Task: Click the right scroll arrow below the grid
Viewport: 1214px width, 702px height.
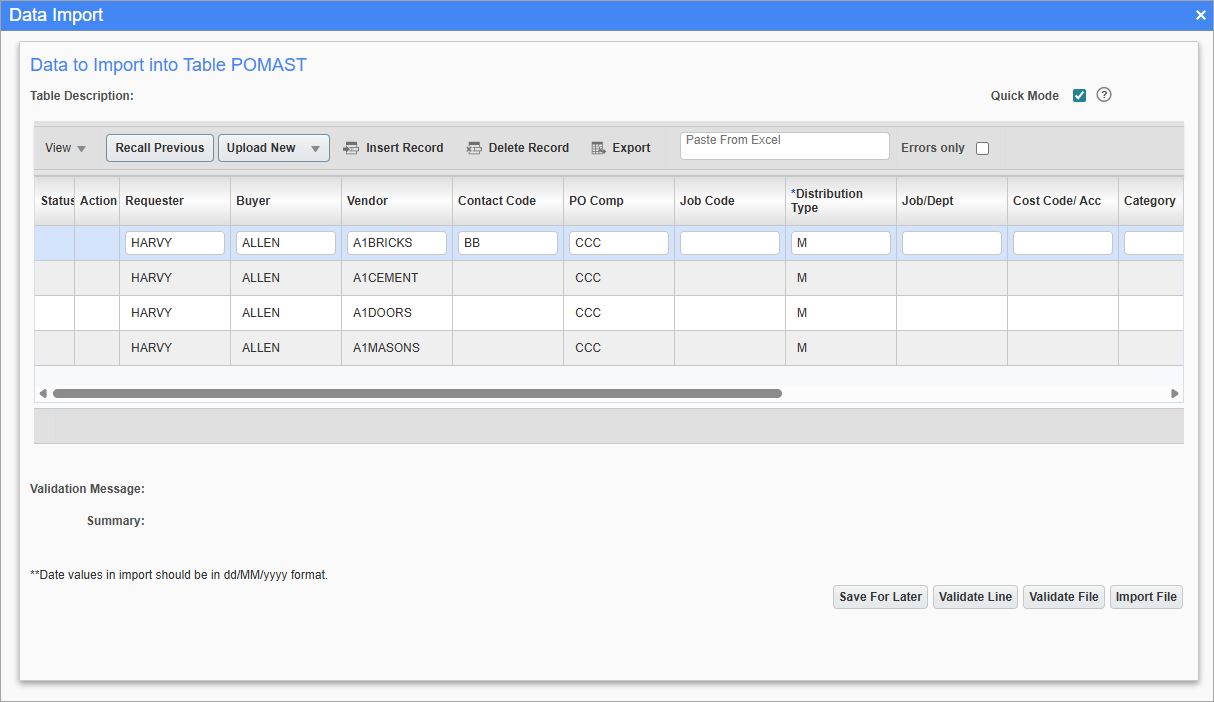Action: pyautogui.click(x=1174, y=393)
